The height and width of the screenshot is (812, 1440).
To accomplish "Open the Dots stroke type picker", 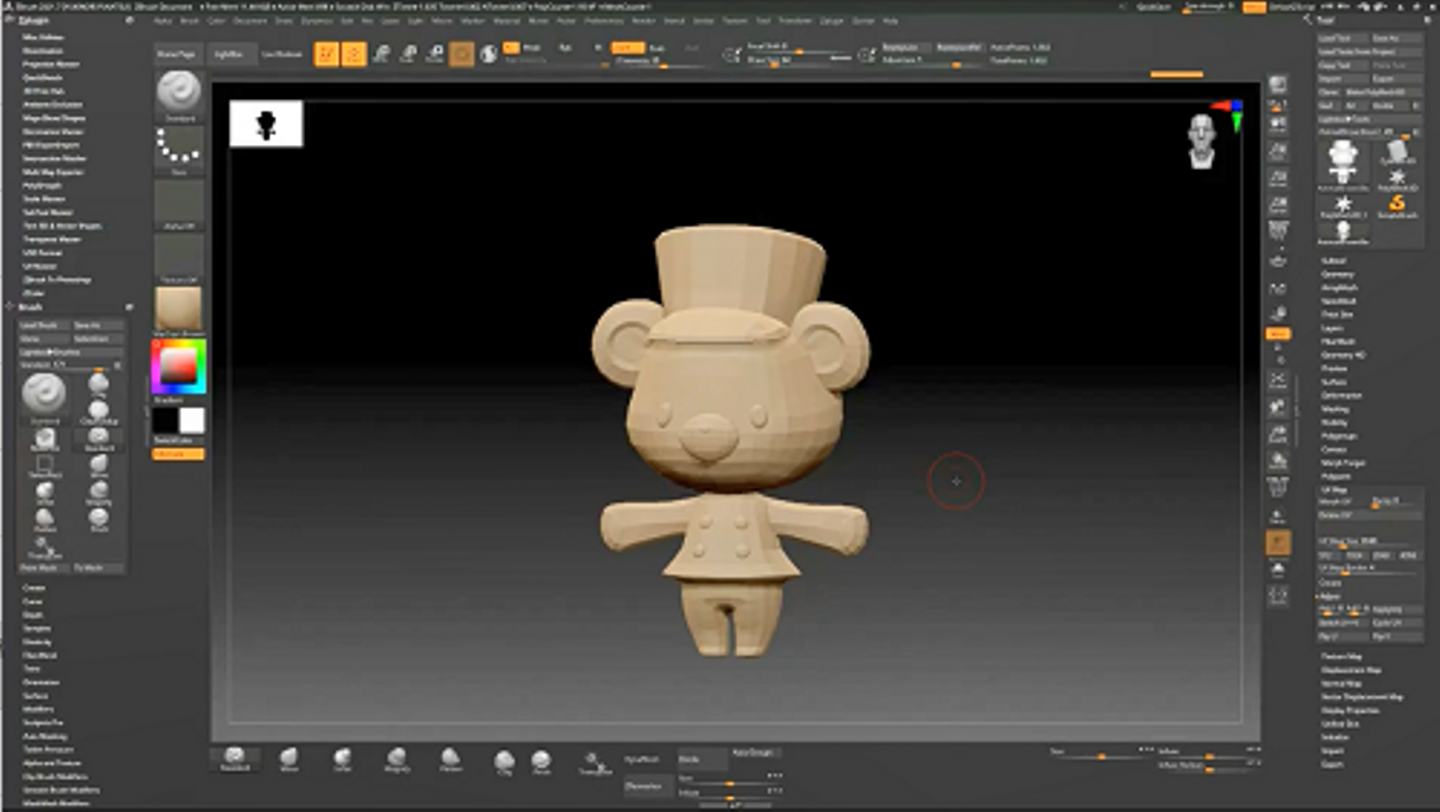I will [x=179, y=149].
